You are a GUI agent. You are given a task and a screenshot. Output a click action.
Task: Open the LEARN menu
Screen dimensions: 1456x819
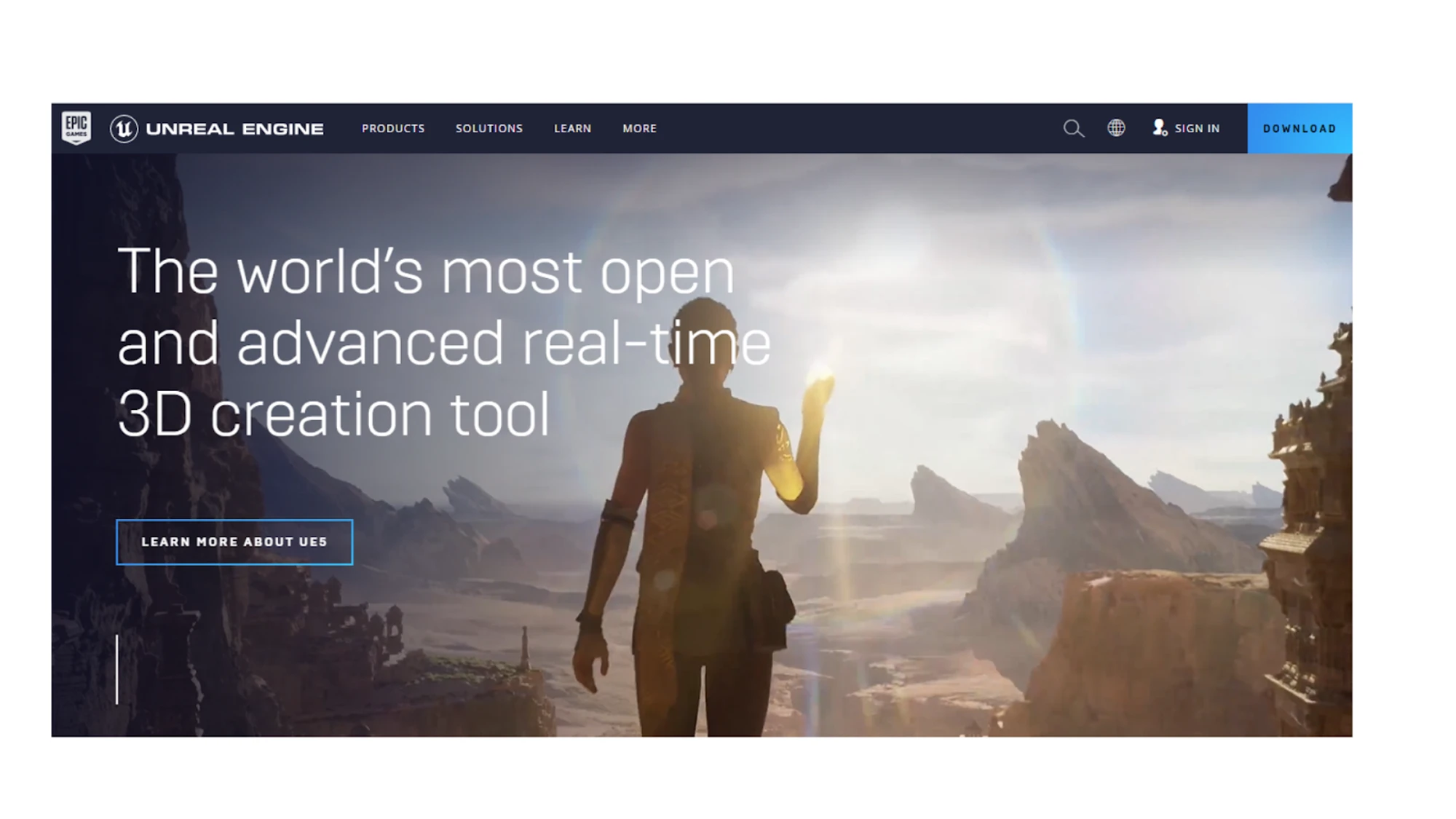[572, 128]
